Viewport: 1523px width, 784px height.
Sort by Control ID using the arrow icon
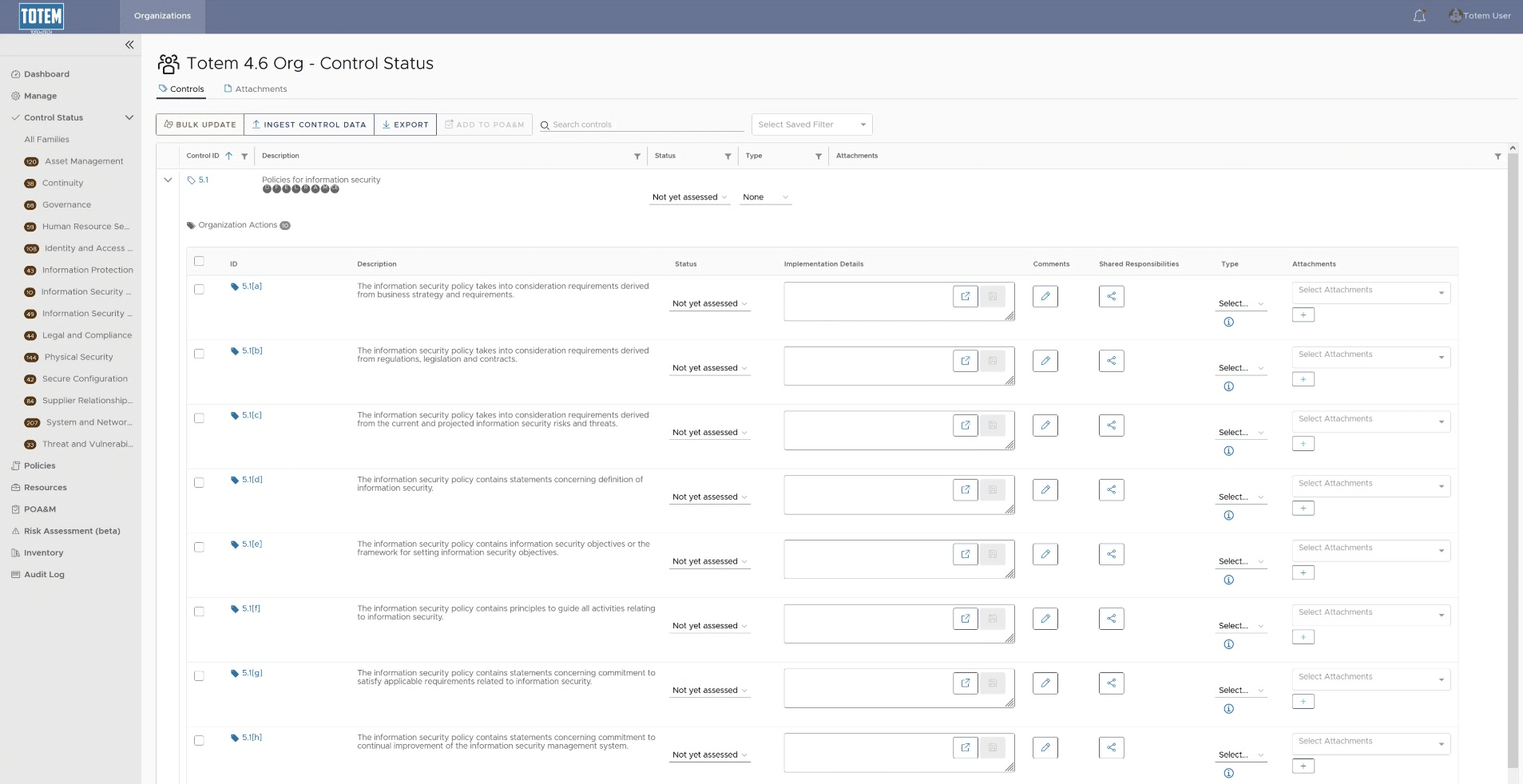[x=228, y=156]
